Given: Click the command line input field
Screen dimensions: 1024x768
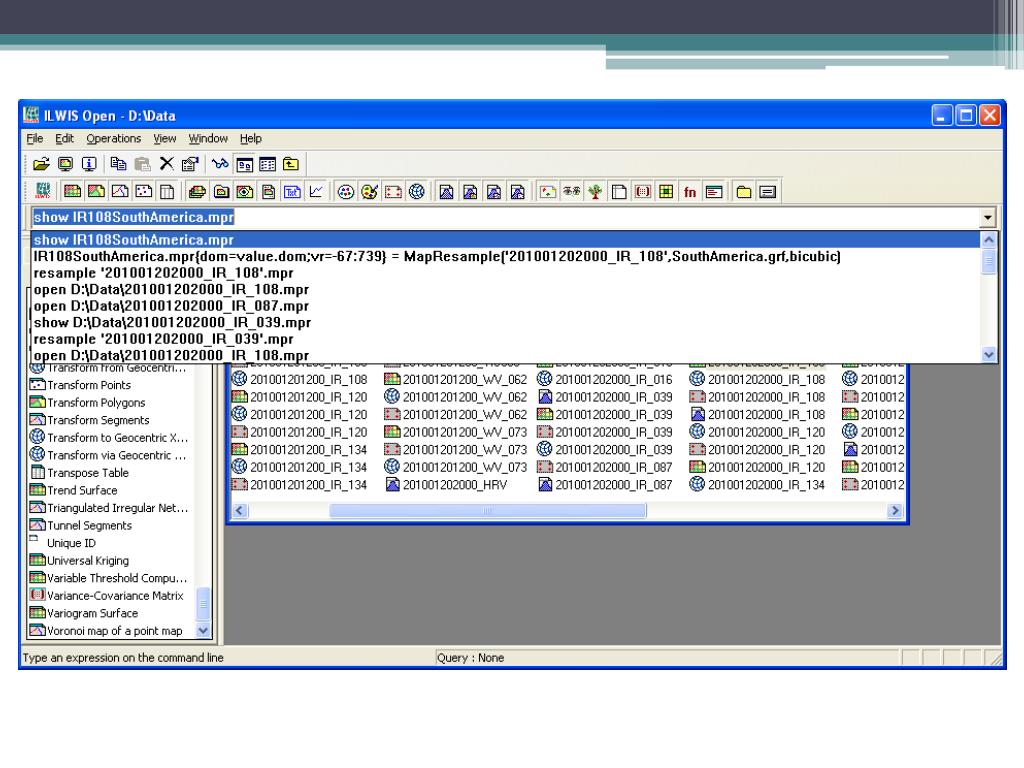Looking at the screenshot, I should (x=500, y=216).
